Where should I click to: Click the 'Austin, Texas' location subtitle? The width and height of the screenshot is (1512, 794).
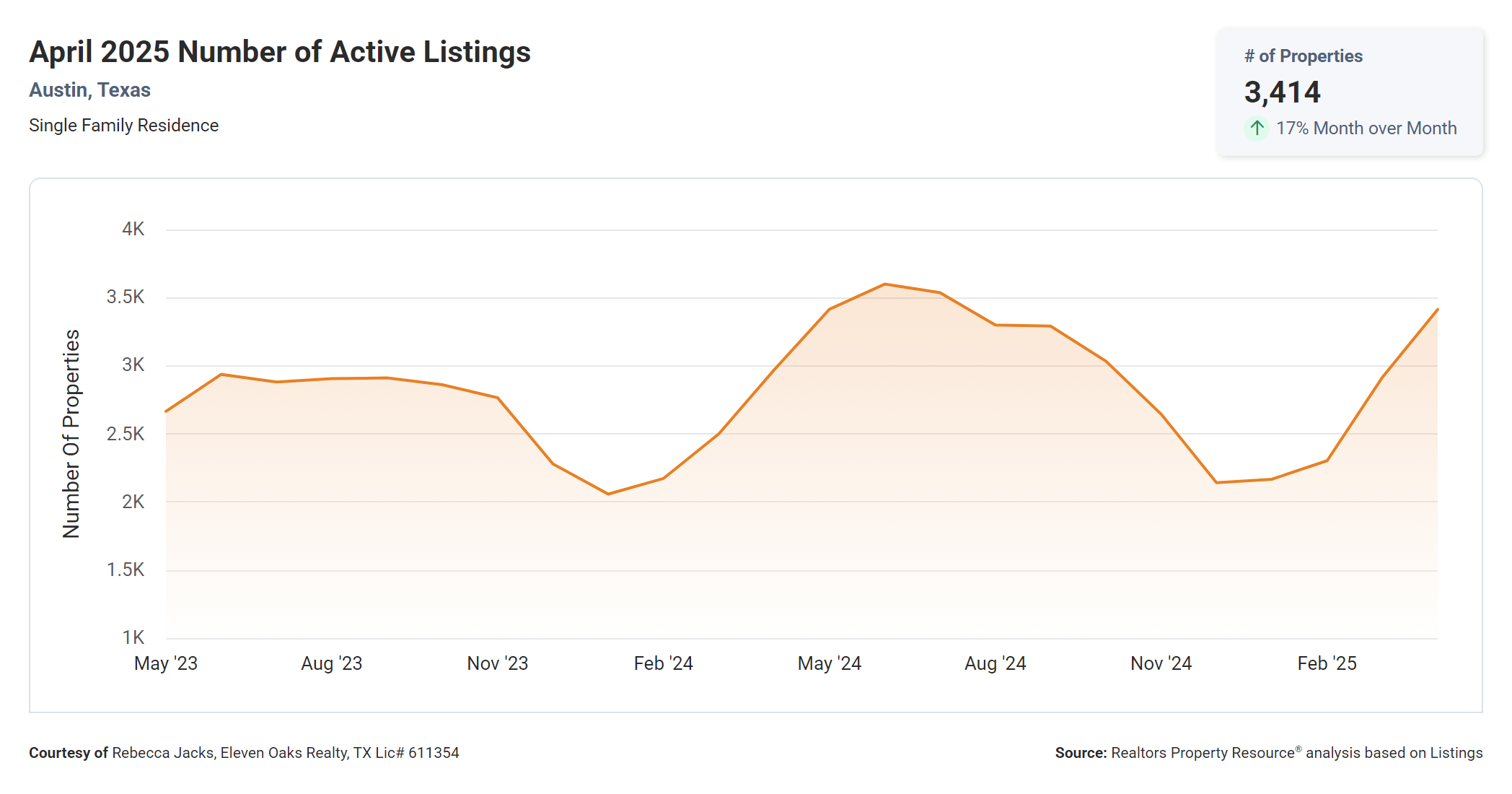pyautogui.click(x=89, y=90)
